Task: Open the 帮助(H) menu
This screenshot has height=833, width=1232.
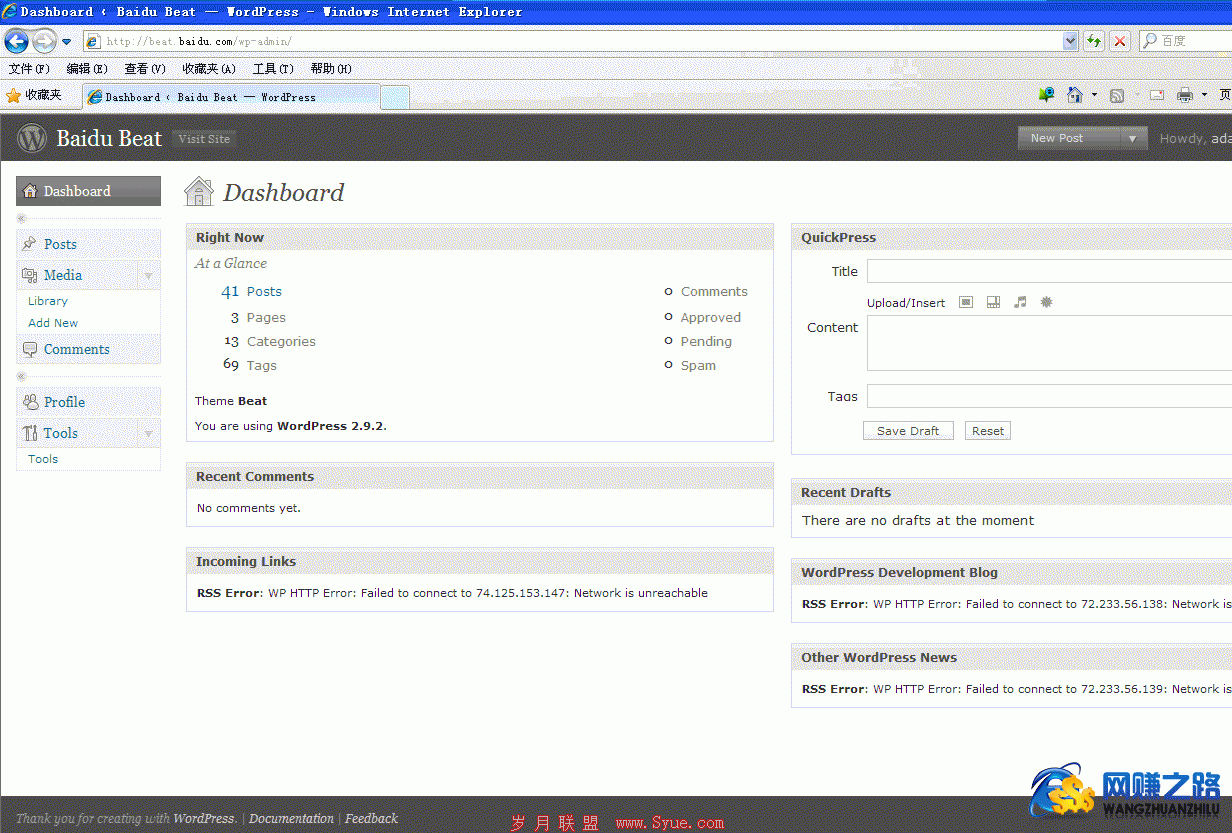Action: click(x=331, y=69)
